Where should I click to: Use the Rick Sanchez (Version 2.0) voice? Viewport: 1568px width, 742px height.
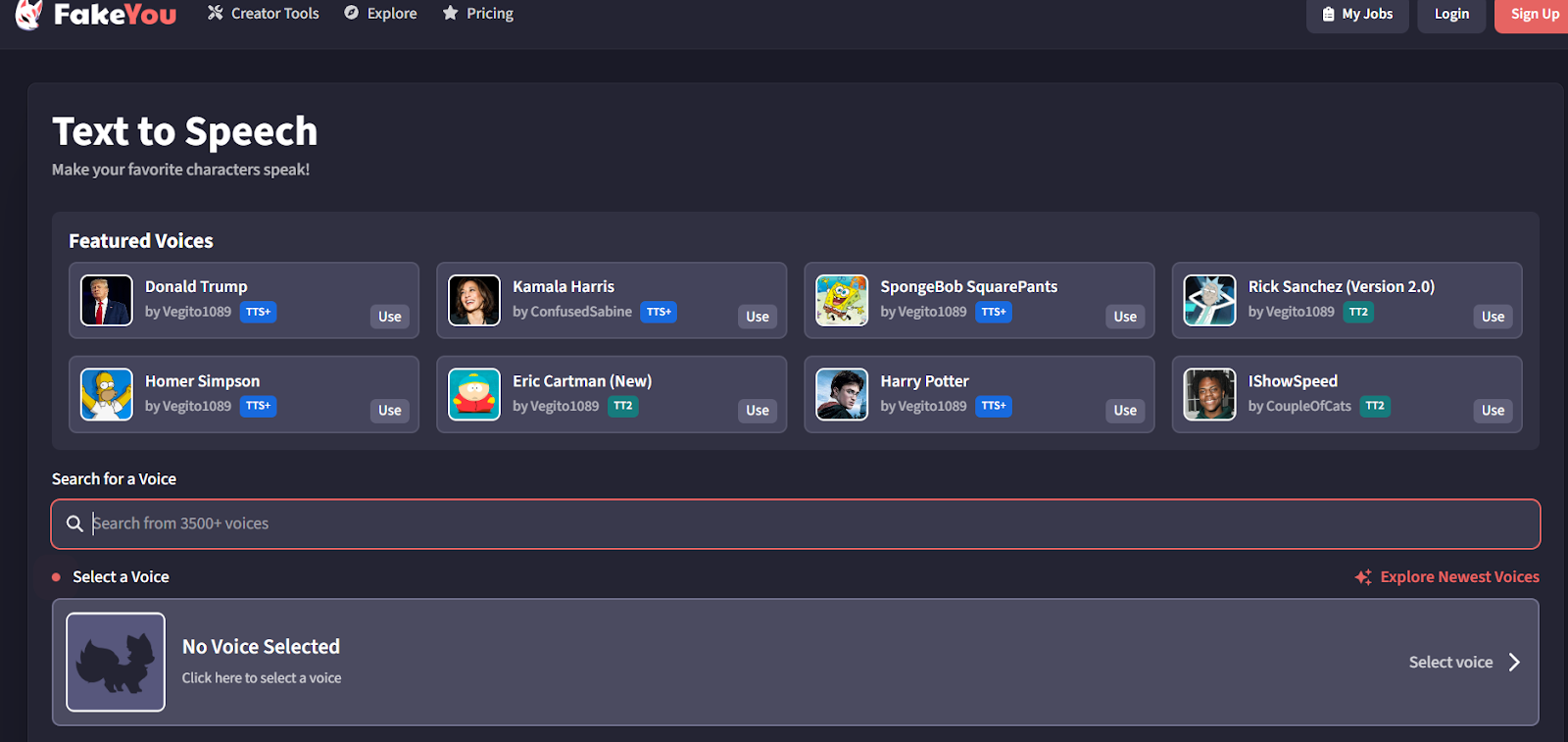pyautogui.click(x=1493, y=317)
